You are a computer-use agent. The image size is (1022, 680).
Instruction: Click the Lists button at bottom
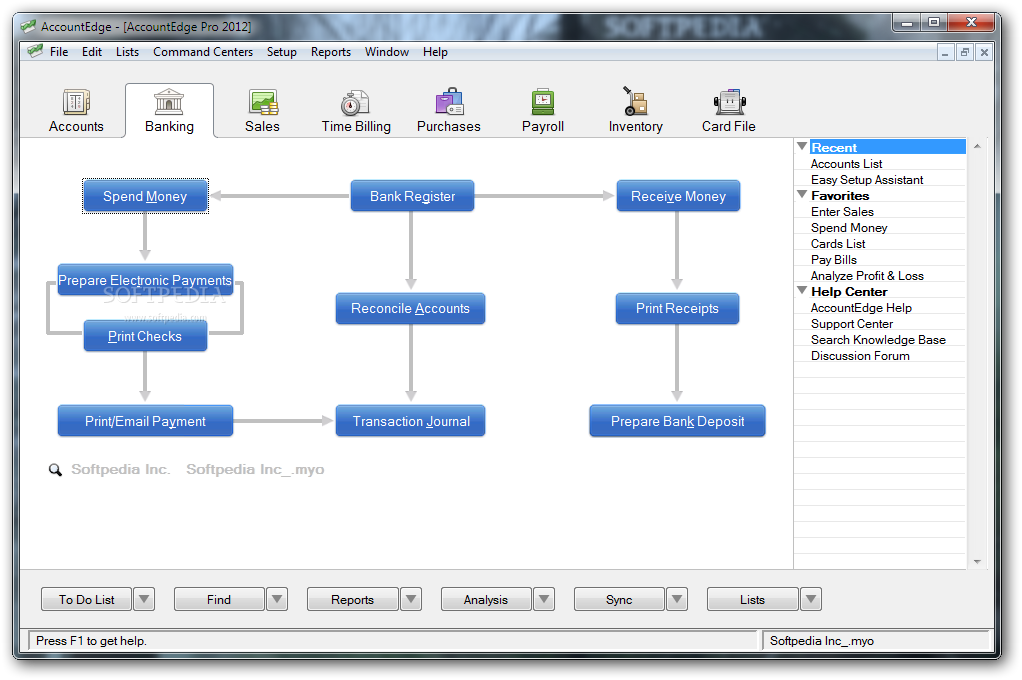pyautogui.click(x=752, y=599)
